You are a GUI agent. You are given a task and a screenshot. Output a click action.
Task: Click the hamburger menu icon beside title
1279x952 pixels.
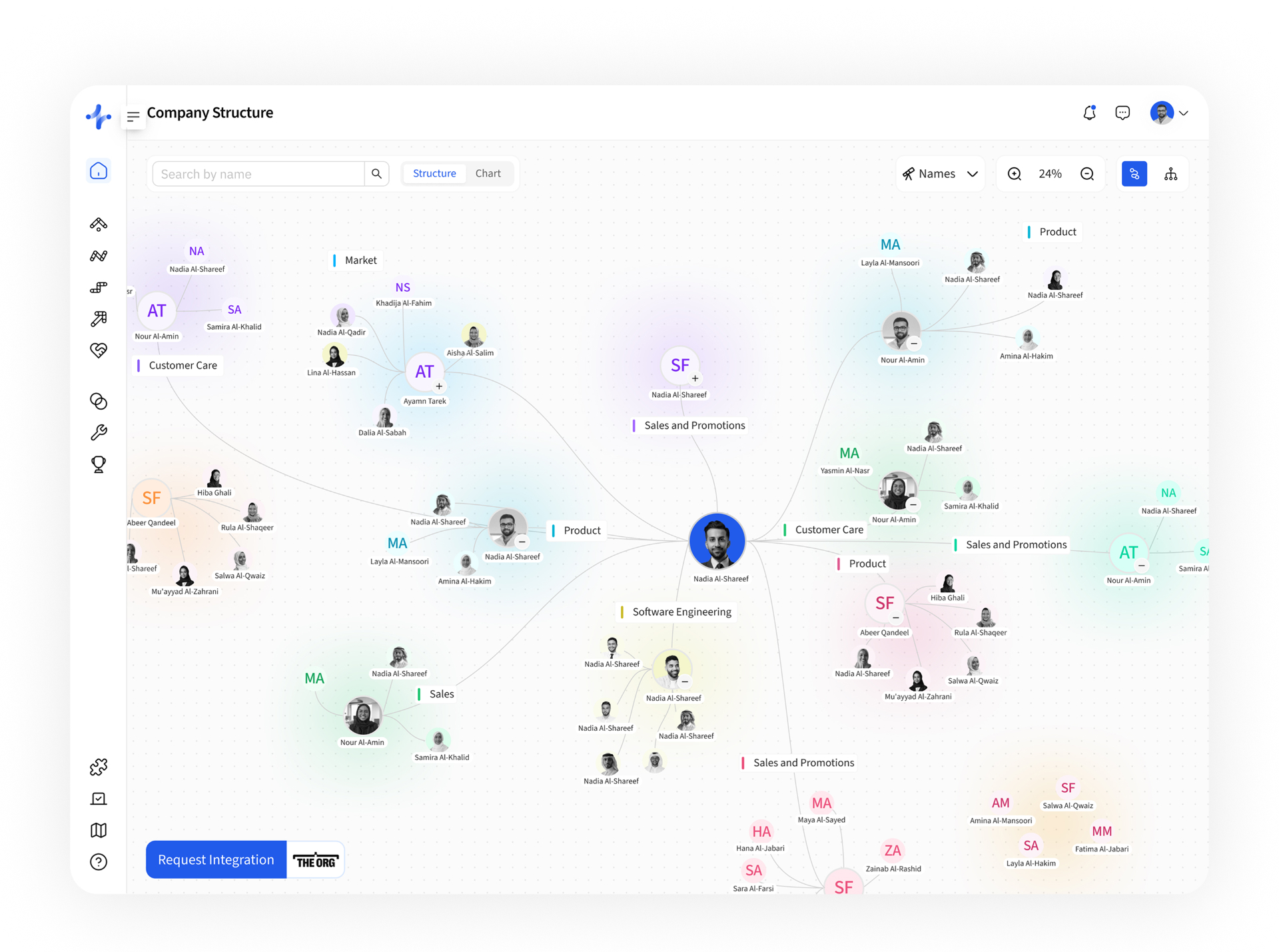(133, 117)
